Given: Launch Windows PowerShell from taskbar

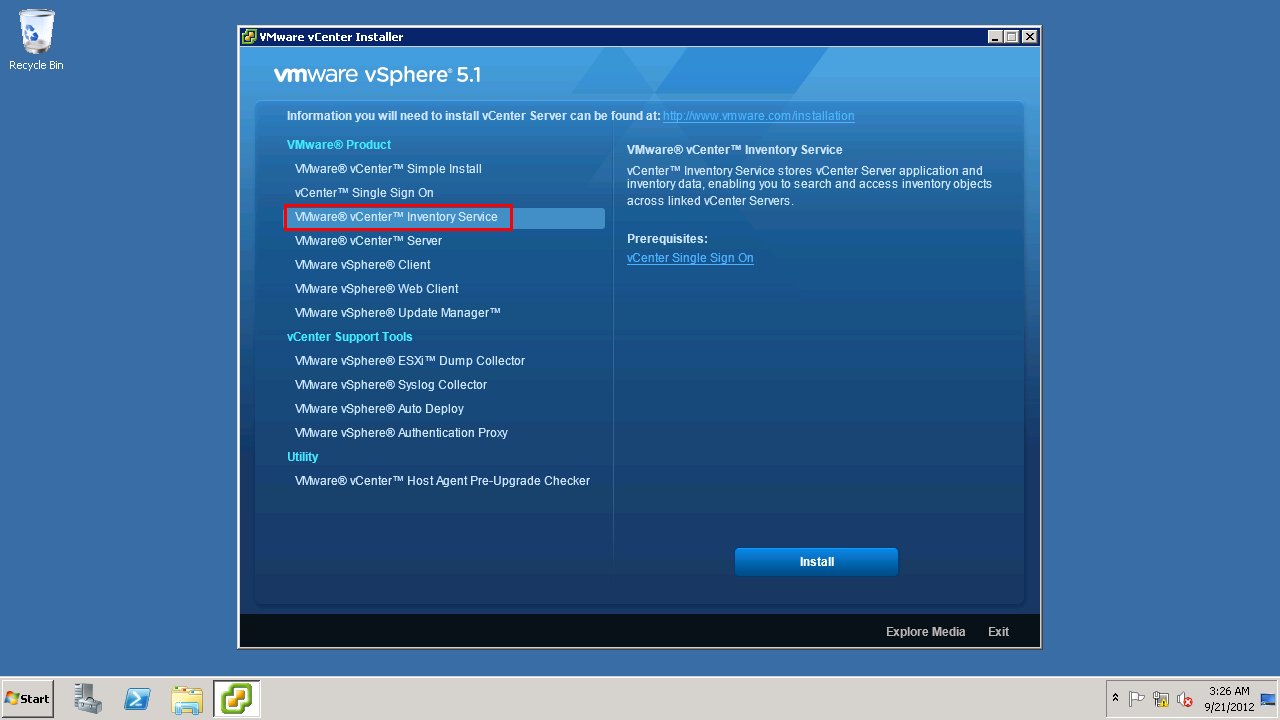Looking at the screenshot, I should pyautogui.click(x=137, y=699).
